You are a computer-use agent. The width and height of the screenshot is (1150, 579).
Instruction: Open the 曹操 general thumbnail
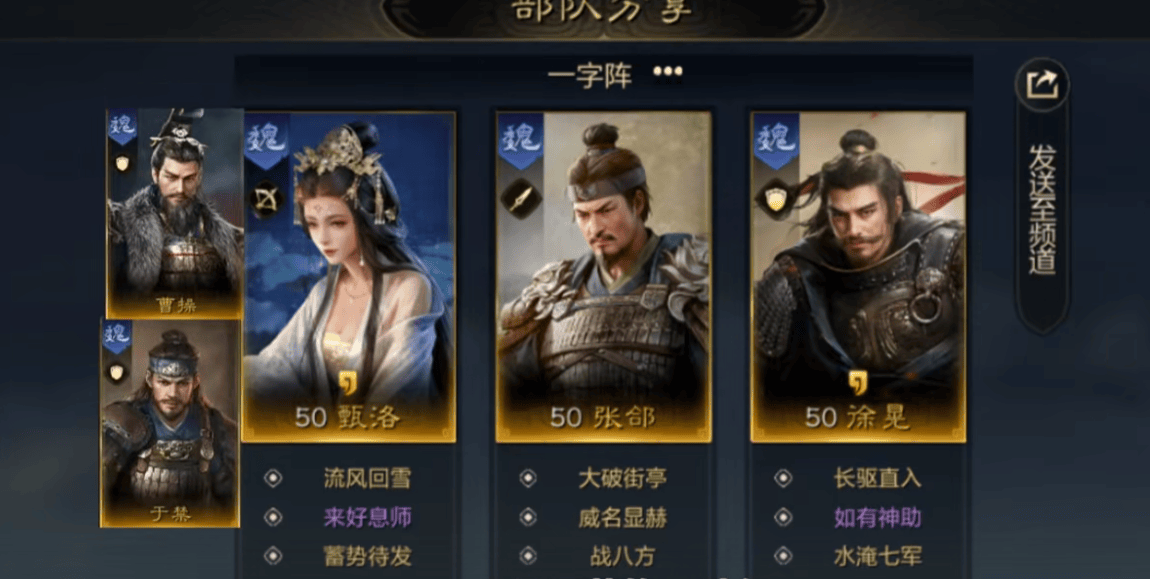pos(175,214)
